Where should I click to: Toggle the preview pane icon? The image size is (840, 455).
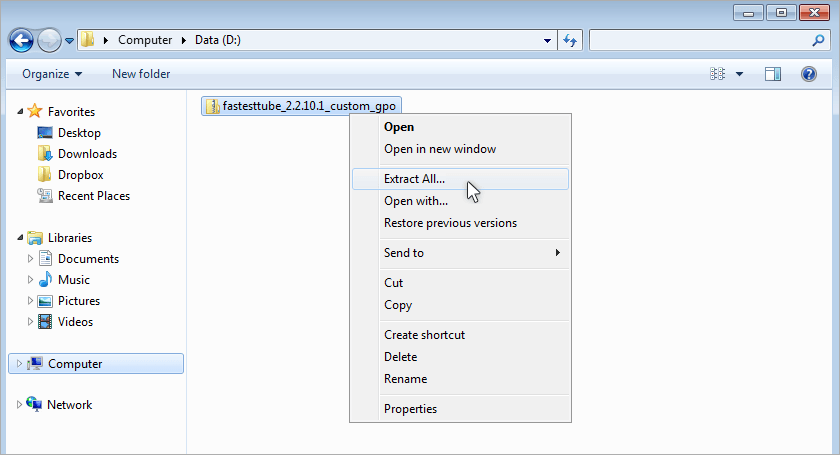click(772, 74)
